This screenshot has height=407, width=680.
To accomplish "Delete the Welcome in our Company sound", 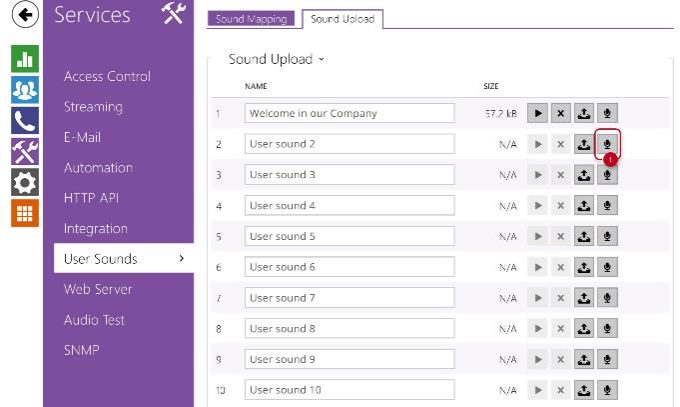I will (x=560, y=114).
